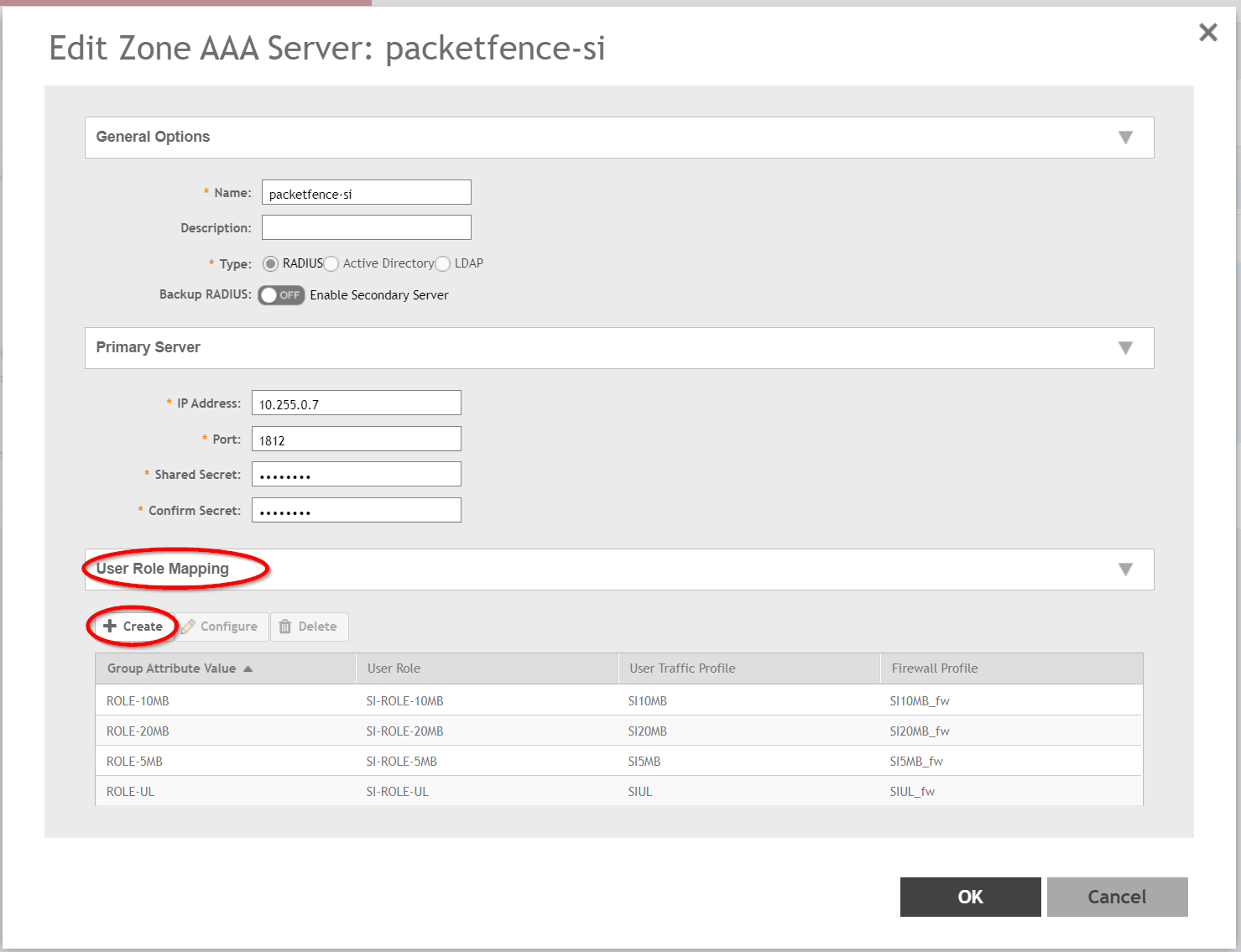Click the User Traffic Profile column header
1241x952 pixels.
(x=682, y=668)
